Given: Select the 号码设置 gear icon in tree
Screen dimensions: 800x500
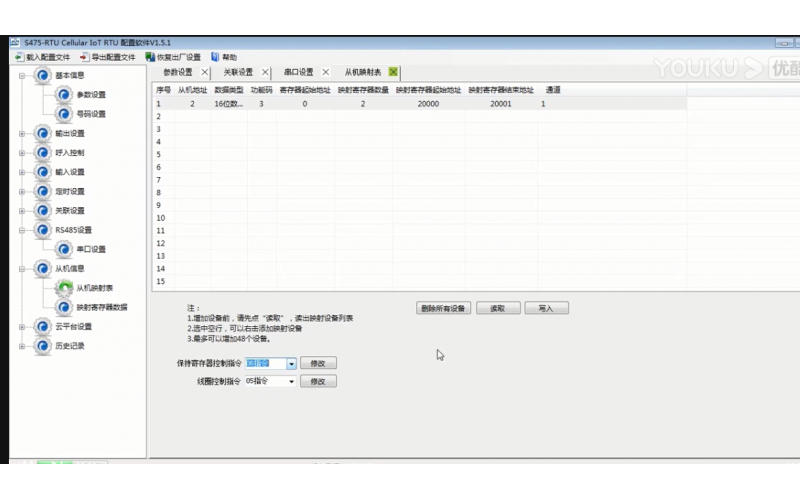Looking at the screenshot, I should [64, 114].
